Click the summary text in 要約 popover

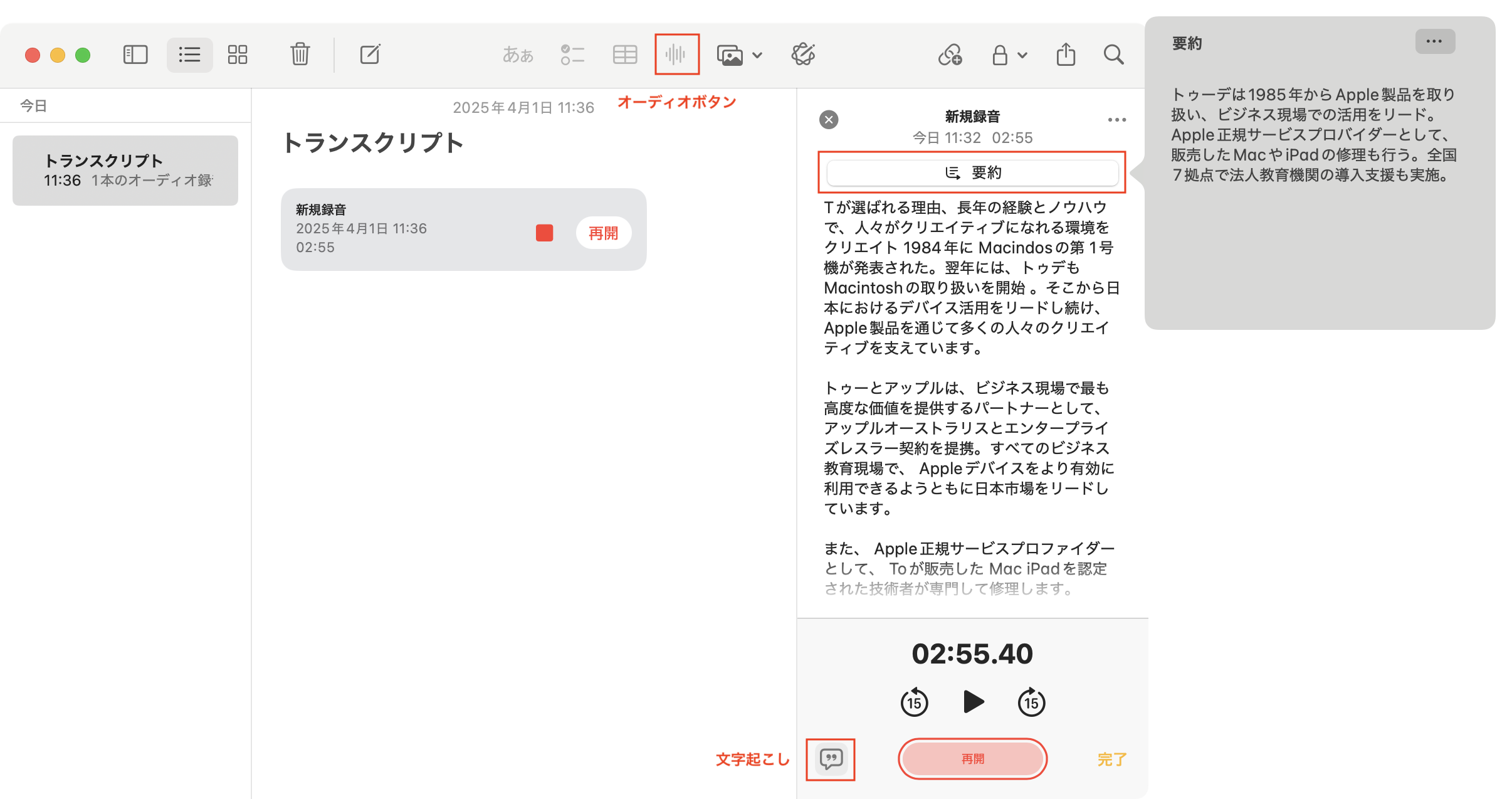[1314, 135]
